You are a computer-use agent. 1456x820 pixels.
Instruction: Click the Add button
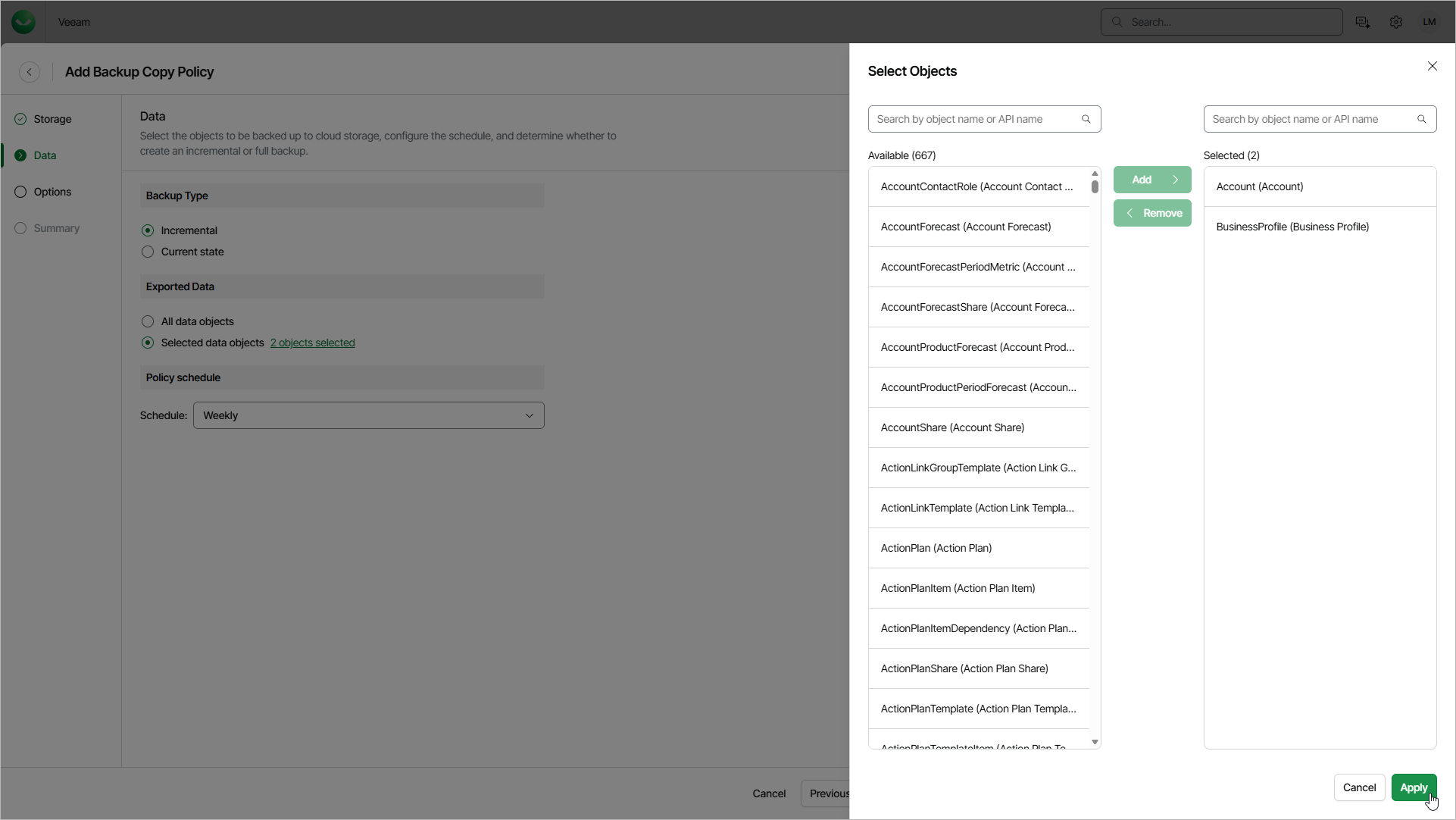1152,180
